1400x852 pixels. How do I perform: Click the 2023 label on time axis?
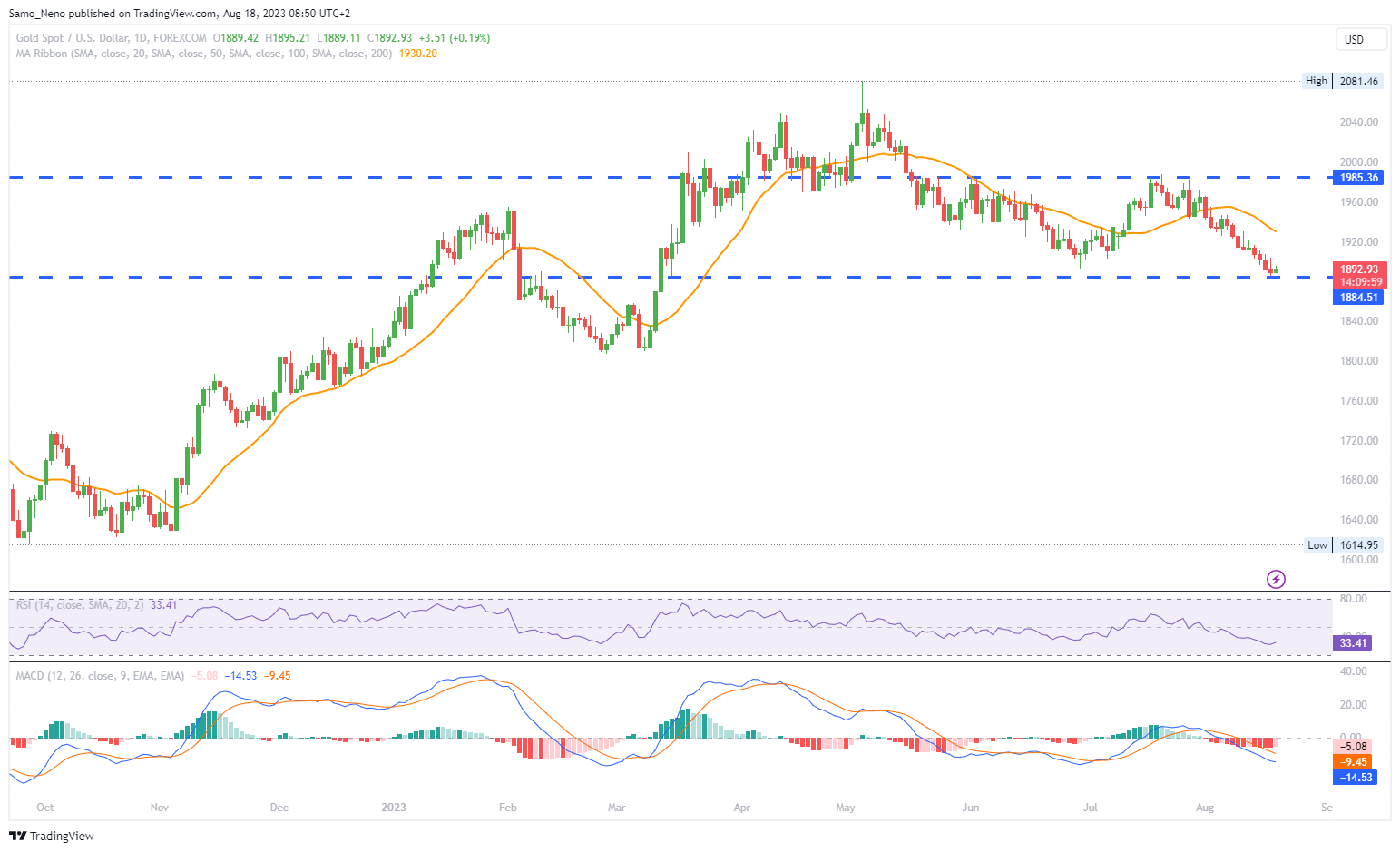(x=394, y=808)
